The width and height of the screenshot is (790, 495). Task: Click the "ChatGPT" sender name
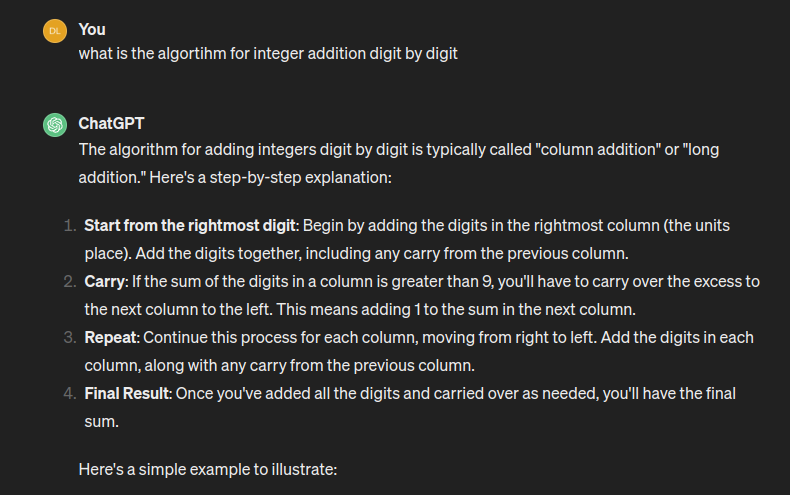111,124
